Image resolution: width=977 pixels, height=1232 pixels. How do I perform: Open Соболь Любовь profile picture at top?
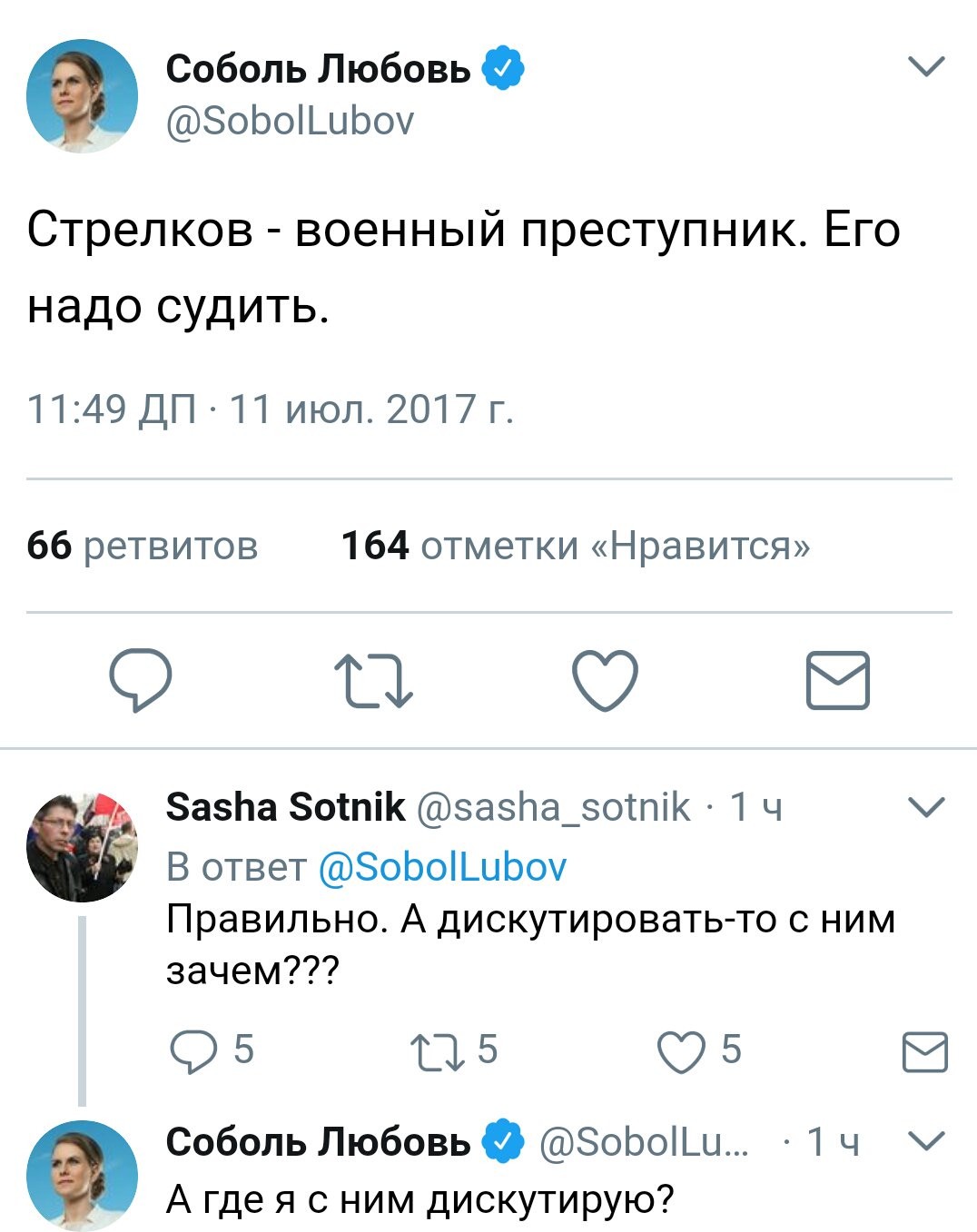82,94
